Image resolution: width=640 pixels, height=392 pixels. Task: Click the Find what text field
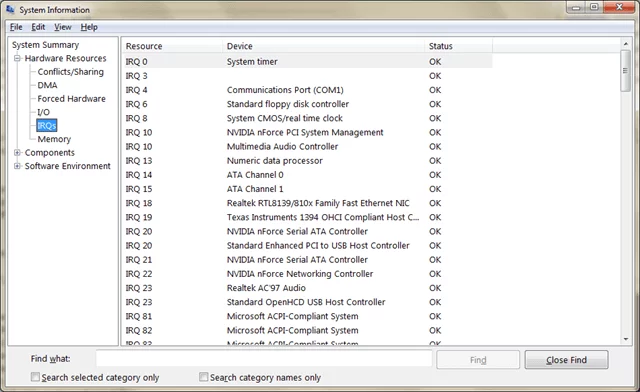(264, 359)
